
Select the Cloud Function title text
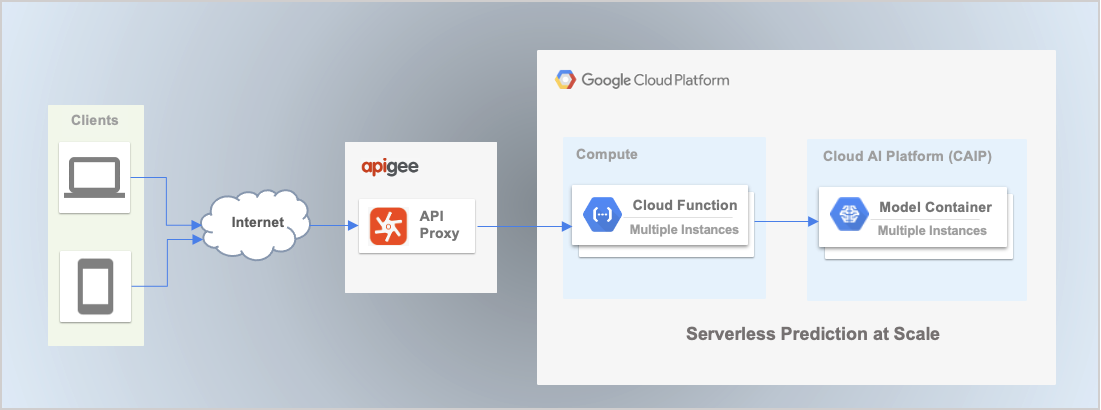click(685, 206)
